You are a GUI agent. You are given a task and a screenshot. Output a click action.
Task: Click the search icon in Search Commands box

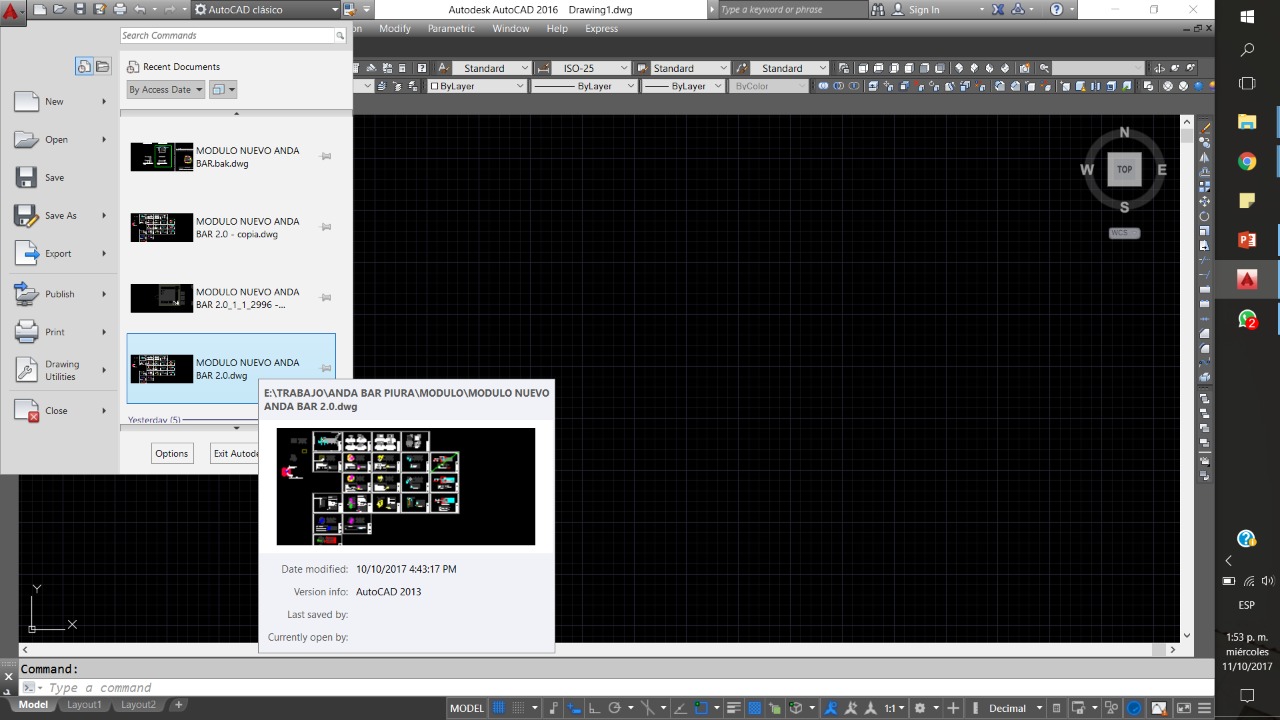click(x=340, y=35)
